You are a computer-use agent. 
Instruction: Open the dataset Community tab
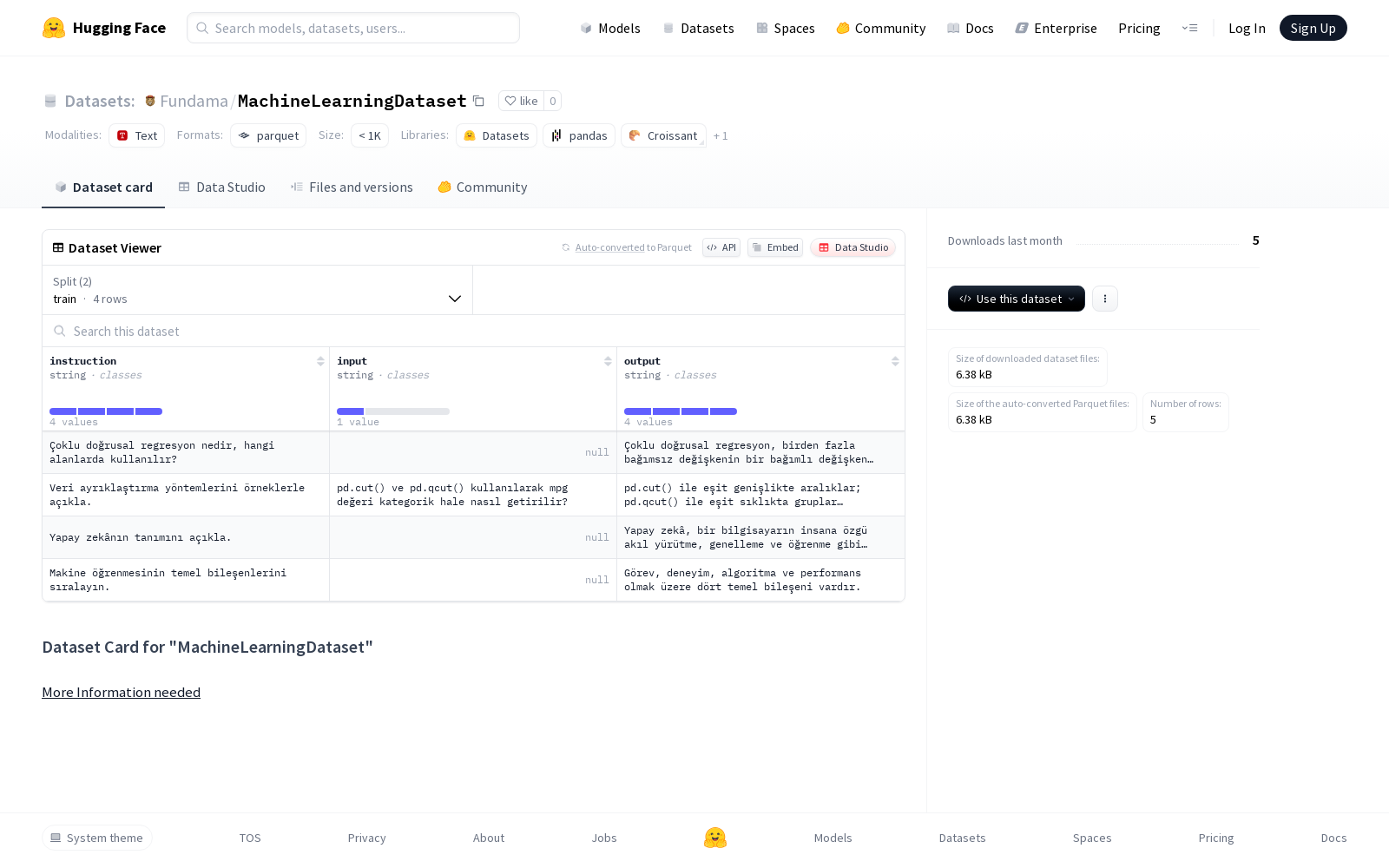click(483, 187)
